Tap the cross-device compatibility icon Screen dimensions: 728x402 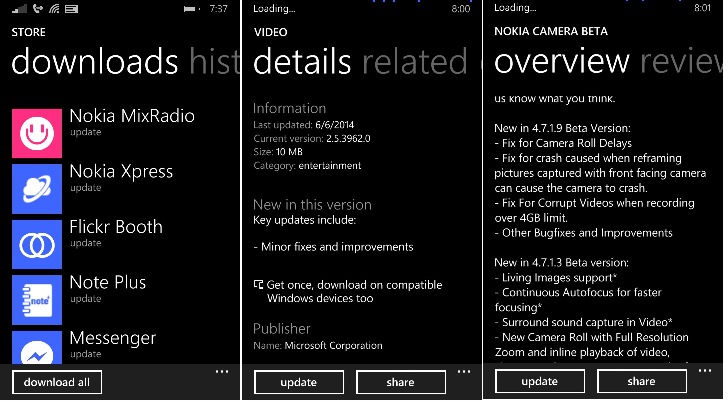coord(259,285)
